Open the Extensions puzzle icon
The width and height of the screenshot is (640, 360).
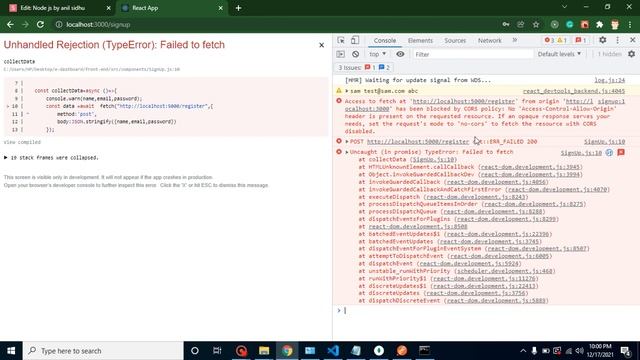pos(600,24)
